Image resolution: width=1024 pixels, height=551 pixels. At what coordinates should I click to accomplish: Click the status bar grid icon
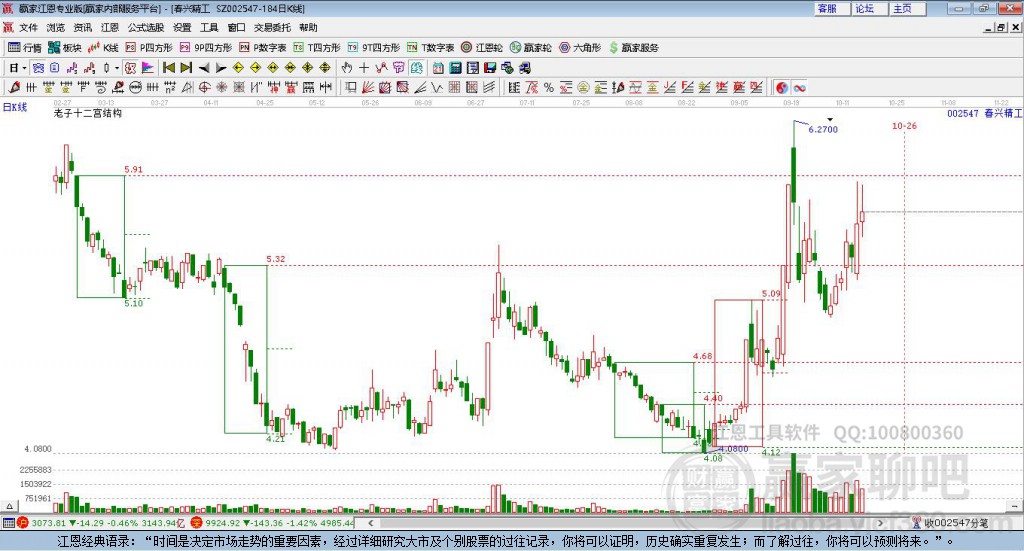point(8,523)
